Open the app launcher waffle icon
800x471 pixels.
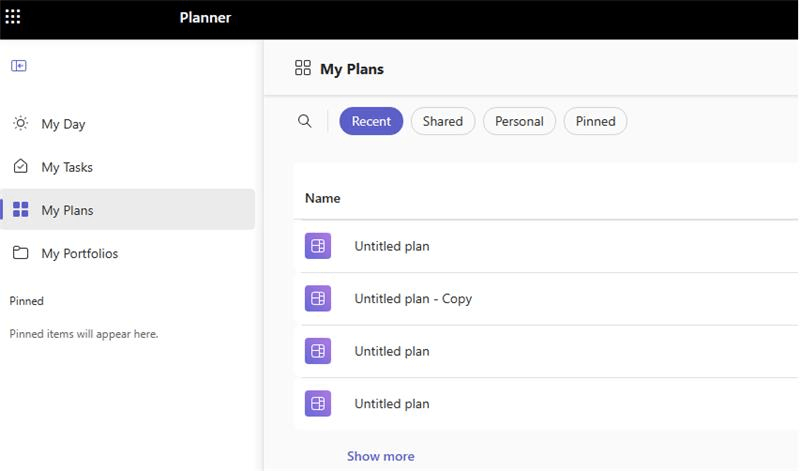tap(13, 17)
